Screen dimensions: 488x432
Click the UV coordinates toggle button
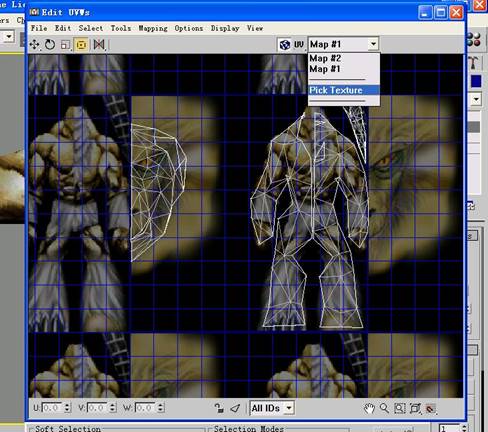(299, 44)
